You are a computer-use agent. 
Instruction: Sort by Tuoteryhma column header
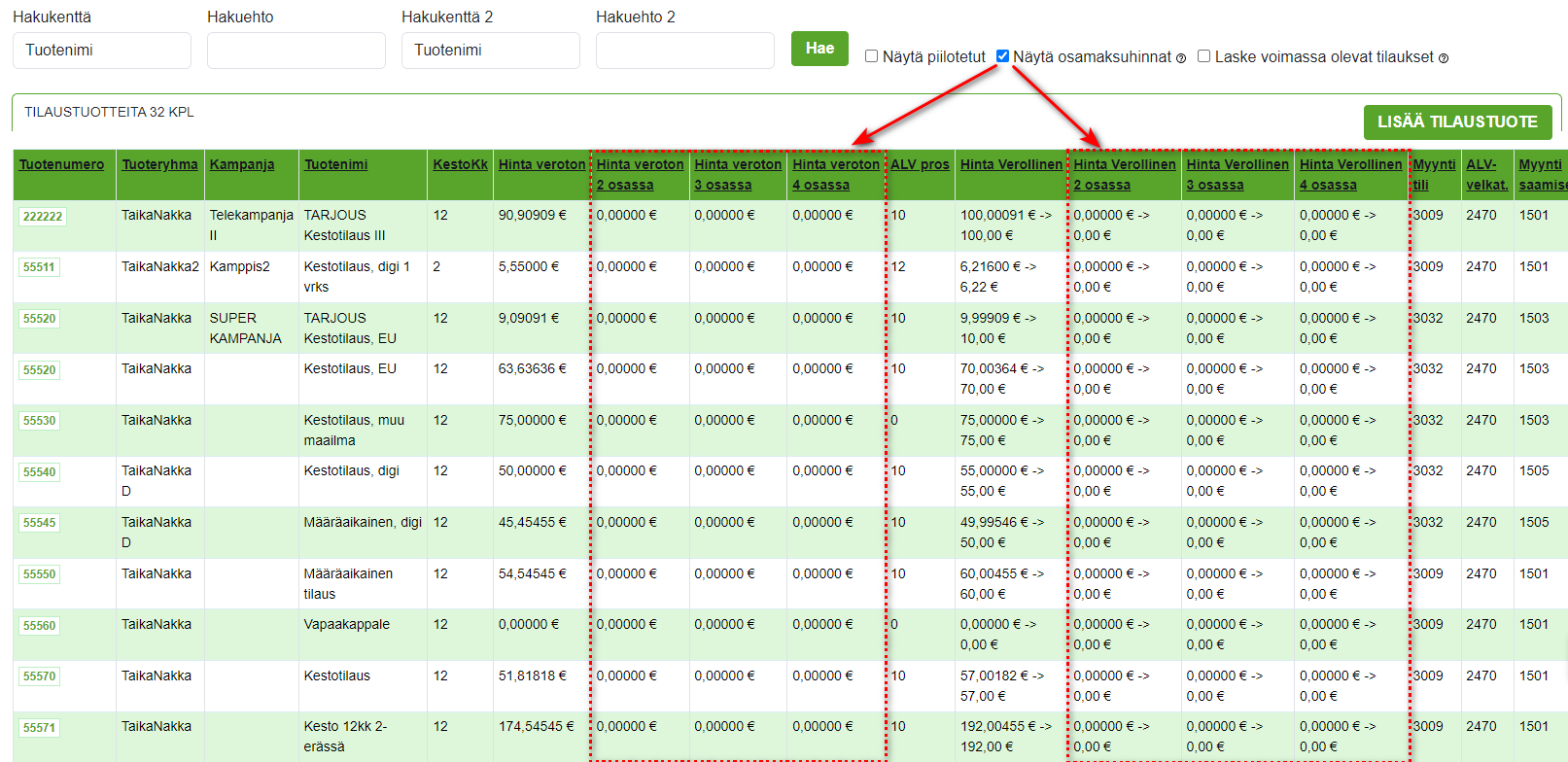[159, 164]
